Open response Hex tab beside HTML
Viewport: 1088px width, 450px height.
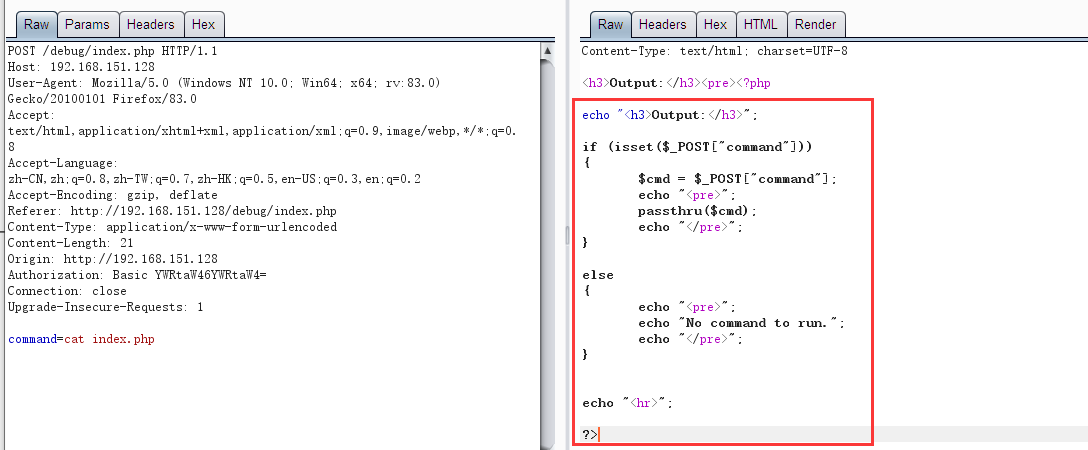point(715,24)
